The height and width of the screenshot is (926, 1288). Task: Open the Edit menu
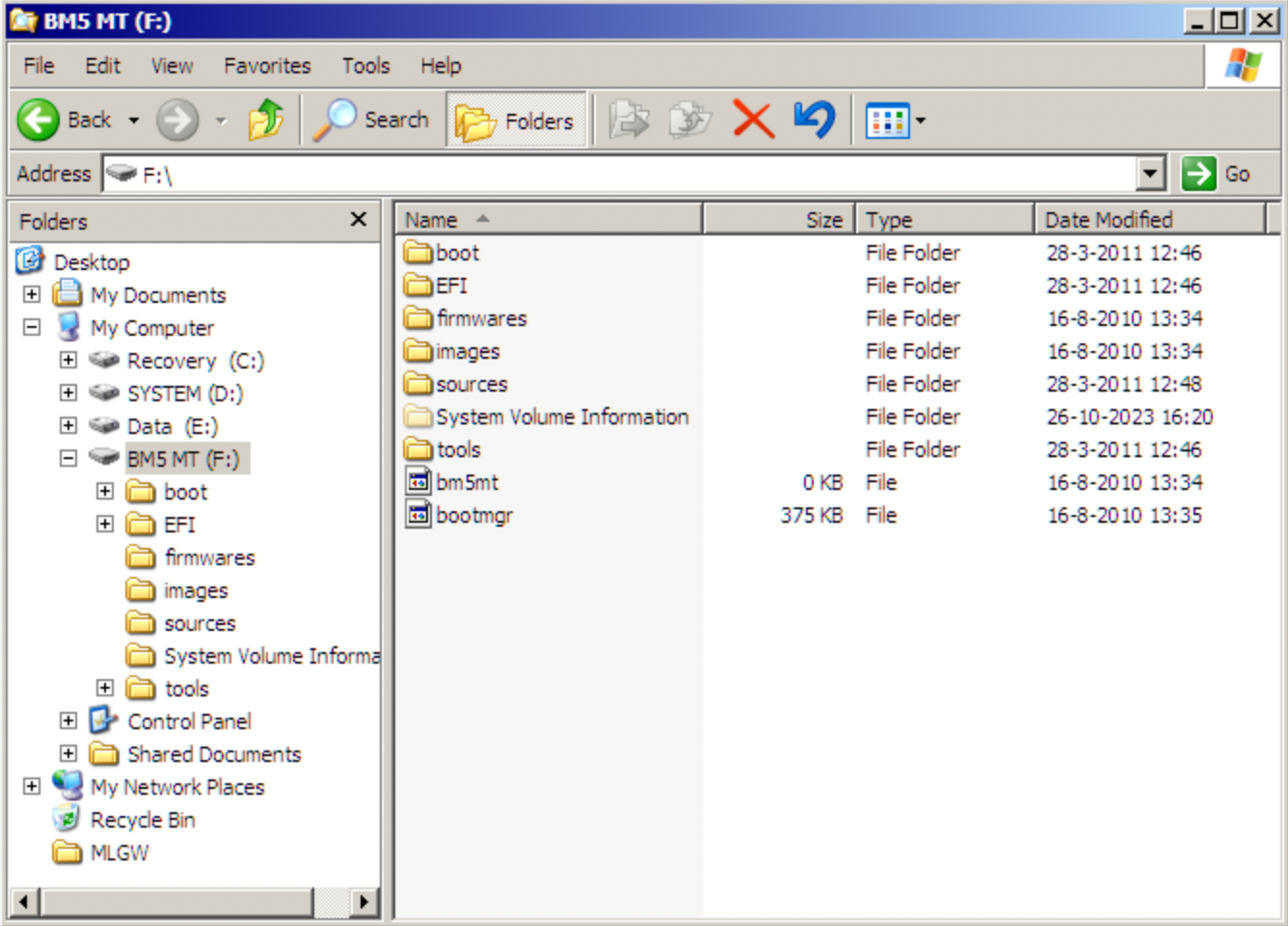102,66
